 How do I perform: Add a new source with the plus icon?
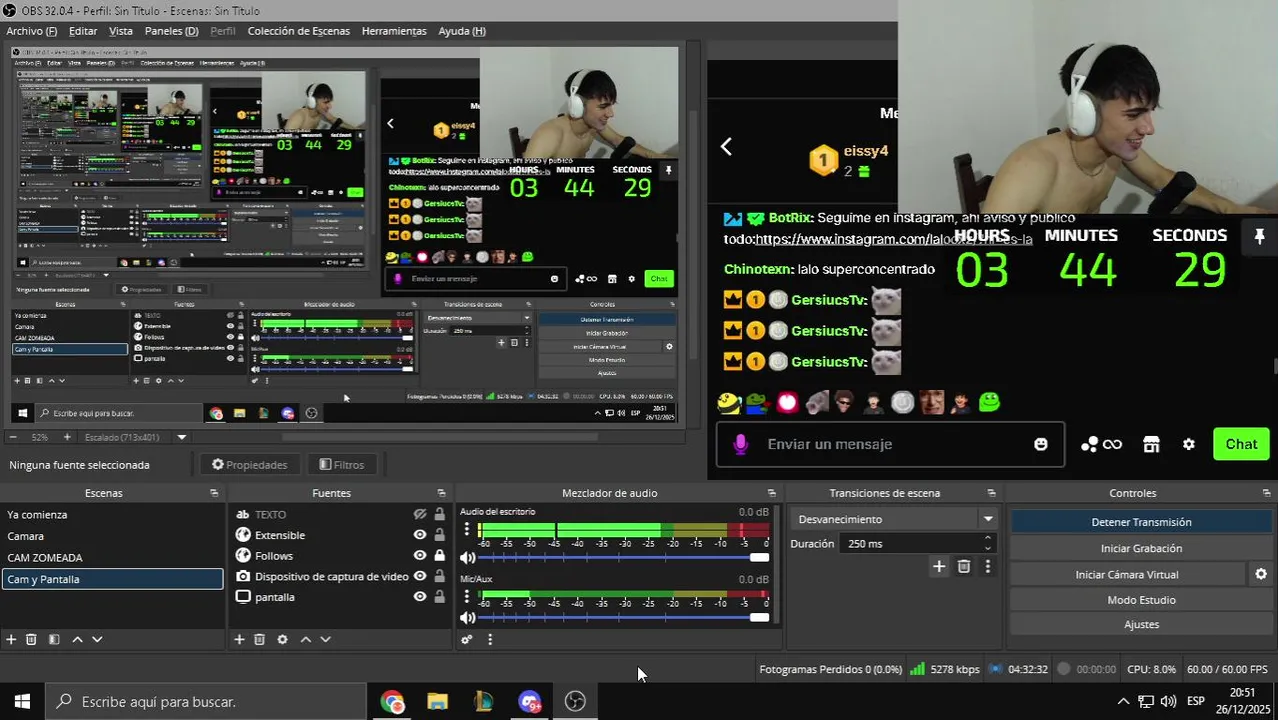click(239, 639)
